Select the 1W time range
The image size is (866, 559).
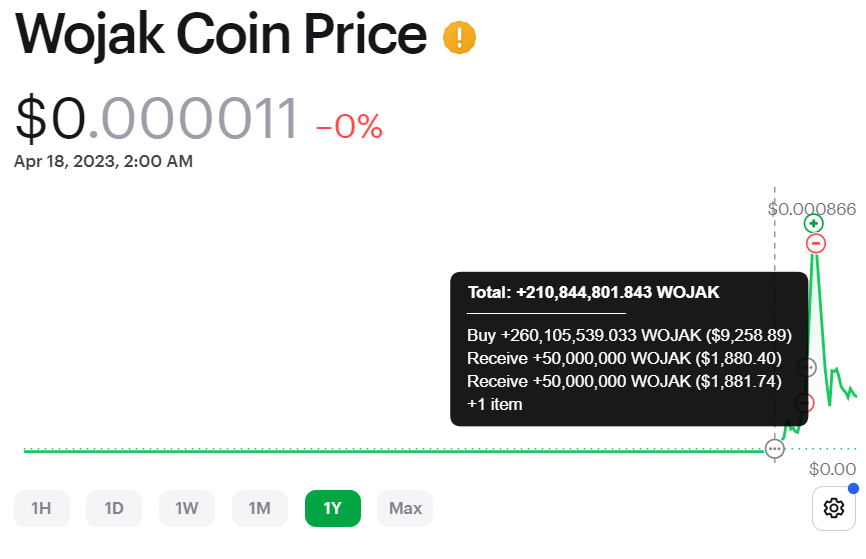point(187,508)
